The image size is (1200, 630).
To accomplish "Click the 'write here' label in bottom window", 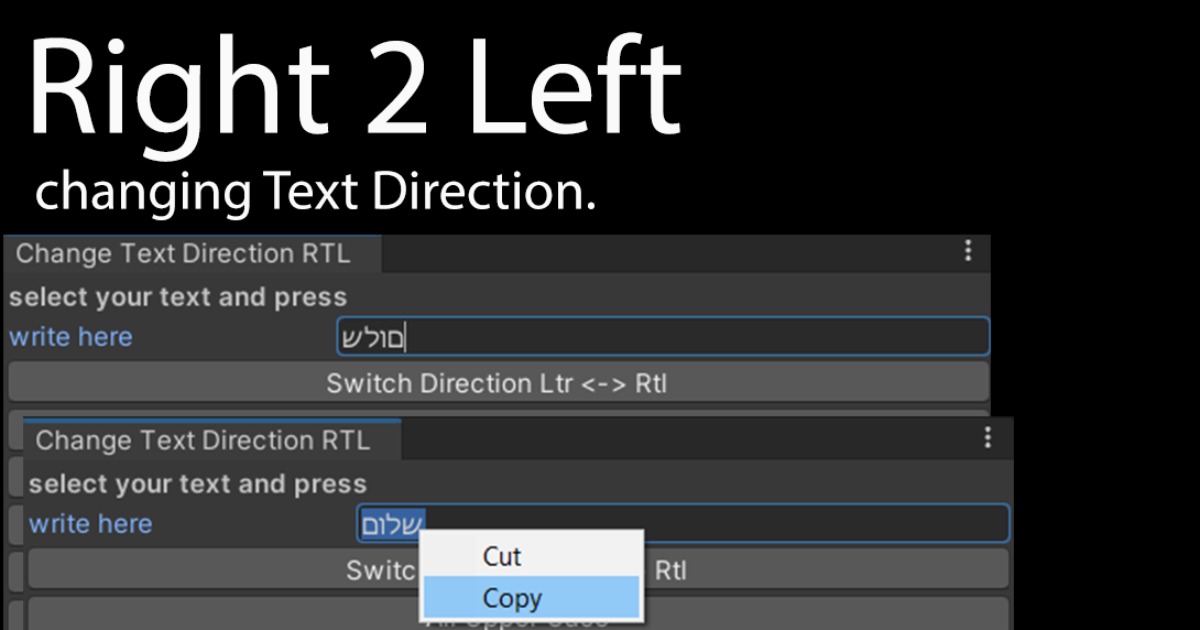I will (90, 523).
